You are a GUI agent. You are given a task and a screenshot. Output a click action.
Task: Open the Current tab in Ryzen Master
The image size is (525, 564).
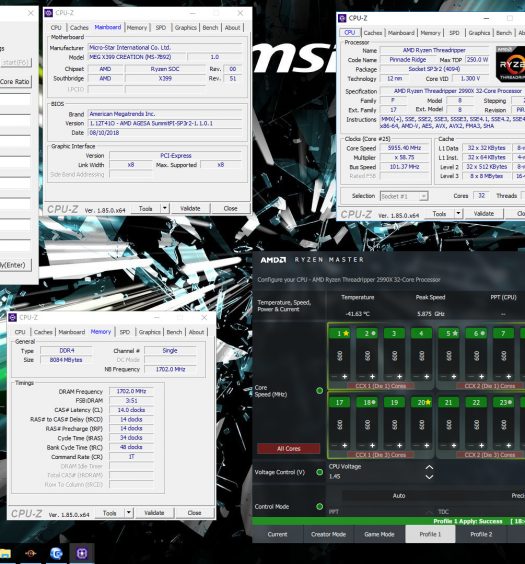(x=277, y=534)
